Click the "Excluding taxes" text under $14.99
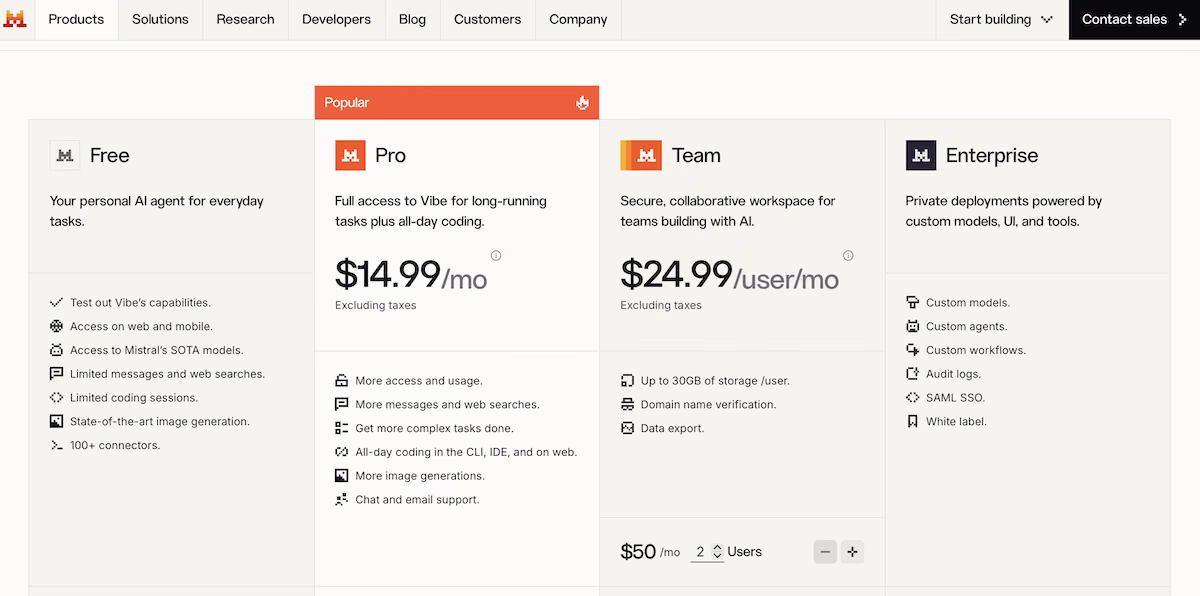Image resolution: width=1200 pixels, height=596 pixels. point(376,305)
